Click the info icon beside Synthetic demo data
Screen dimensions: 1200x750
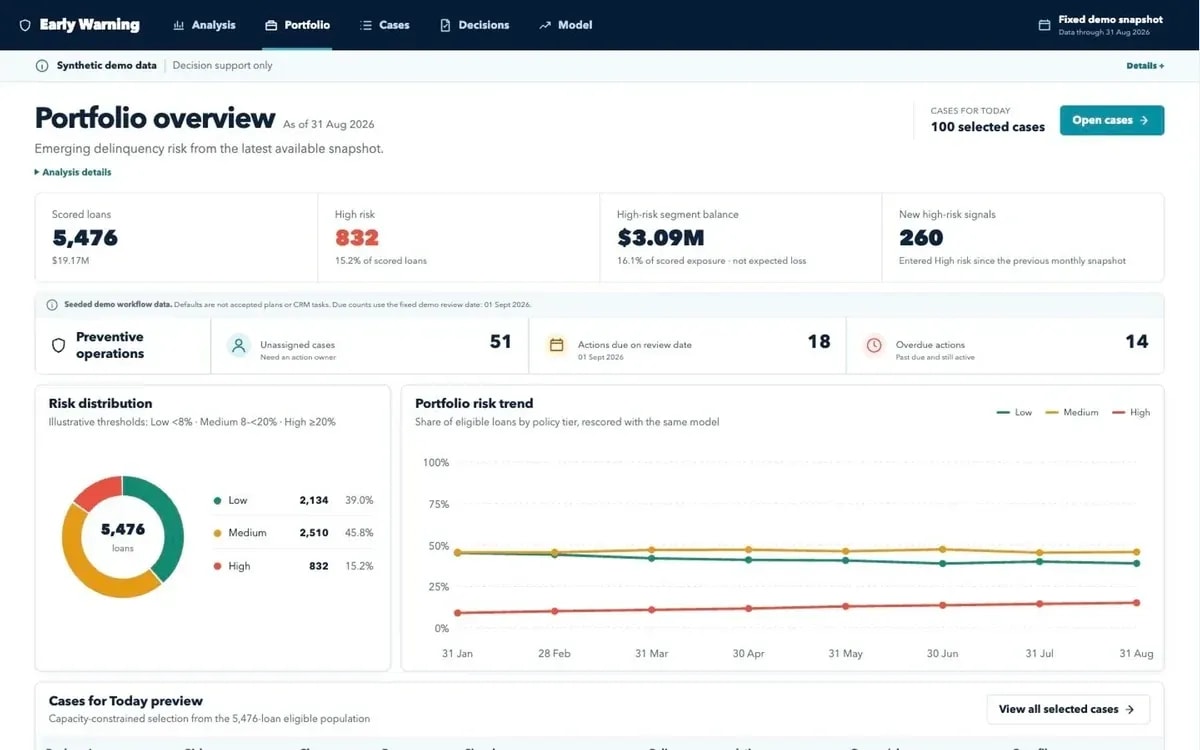click(x=42, y=66)
